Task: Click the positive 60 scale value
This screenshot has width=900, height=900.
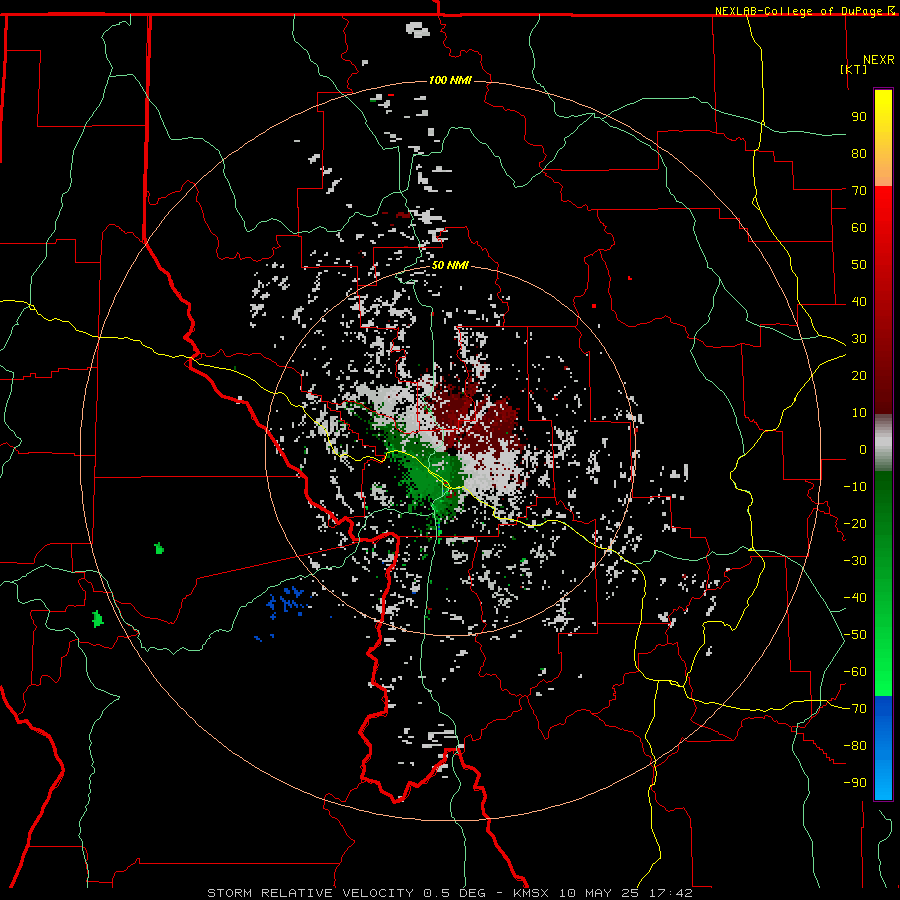Action: (859, 227)
